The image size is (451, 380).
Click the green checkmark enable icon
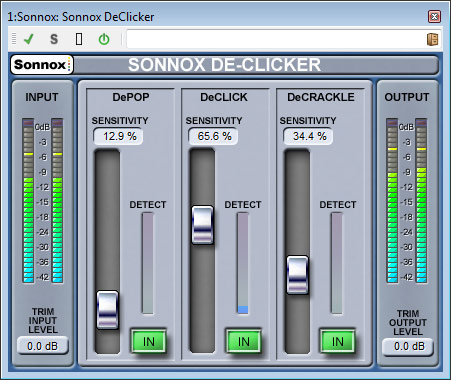pos(29,39)
